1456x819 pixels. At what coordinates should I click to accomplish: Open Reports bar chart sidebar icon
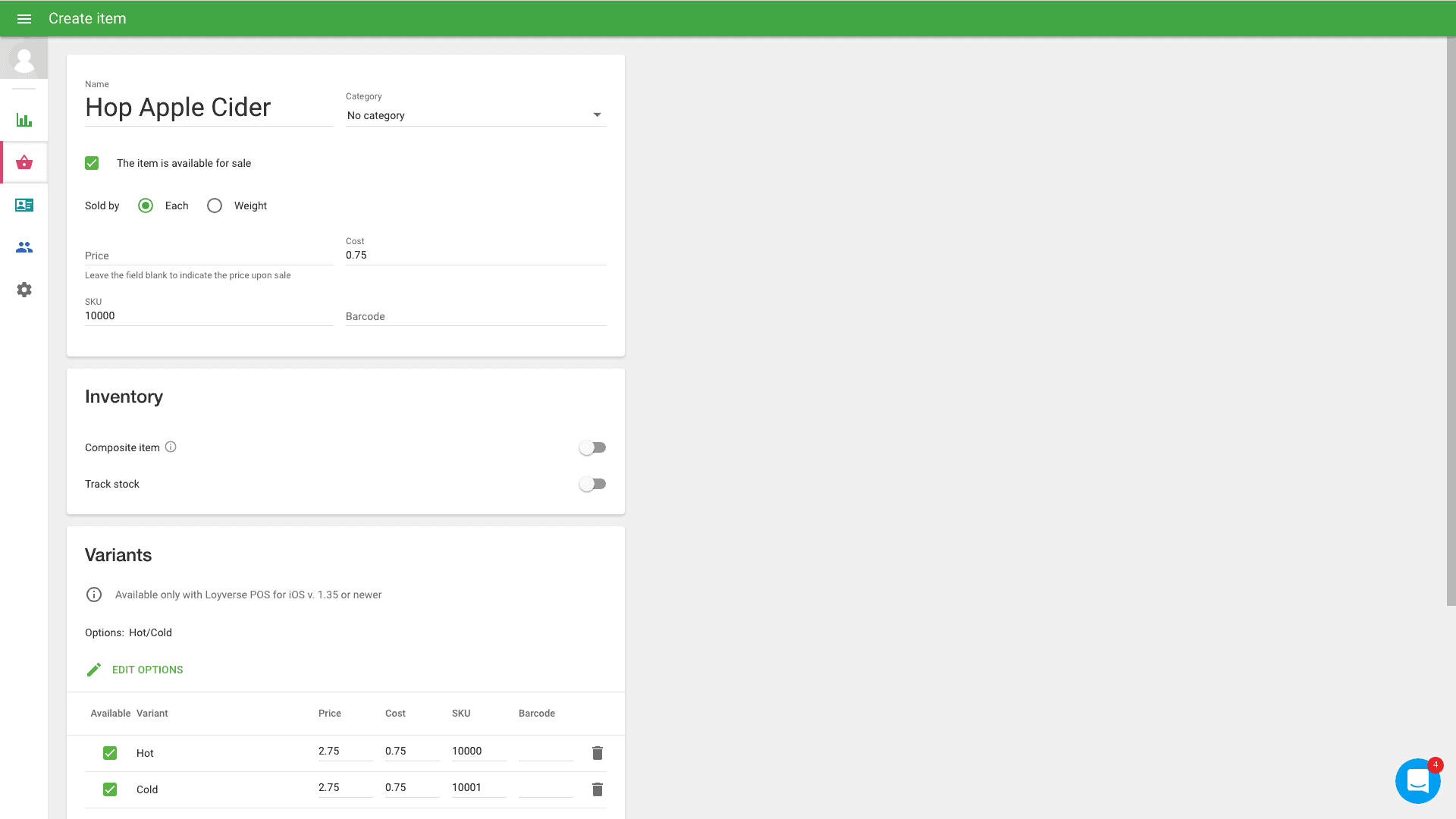click(x=24, y=120)
